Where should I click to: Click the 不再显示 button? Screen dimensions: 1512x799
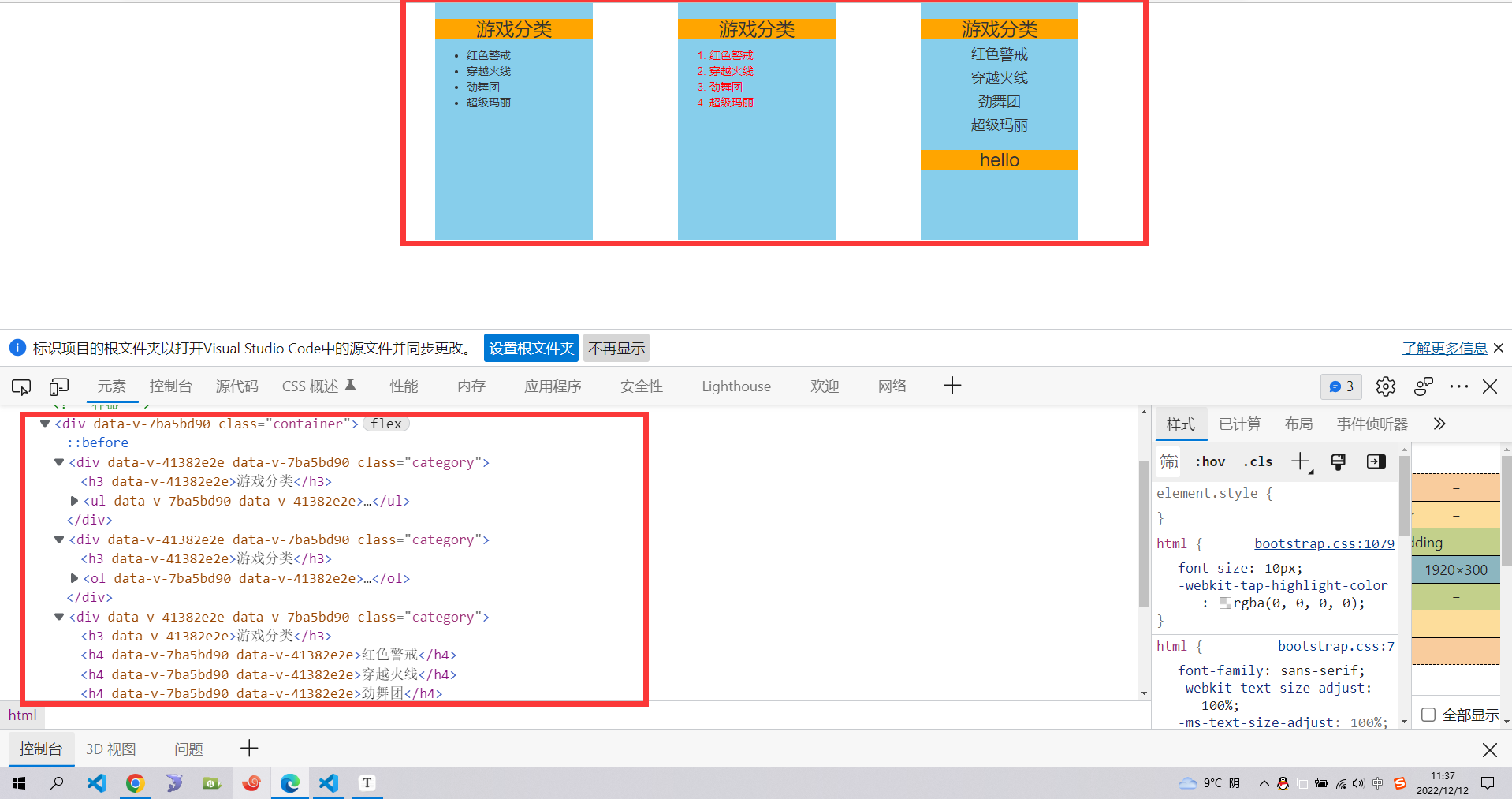pyautogui.click(x=616, y=348)
